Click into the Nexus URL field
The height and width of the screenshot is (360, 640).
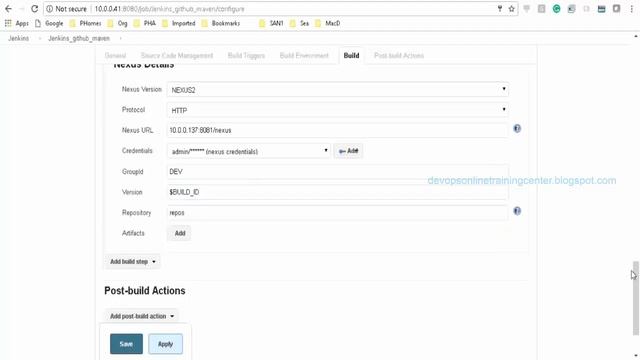tap(338, 130)
